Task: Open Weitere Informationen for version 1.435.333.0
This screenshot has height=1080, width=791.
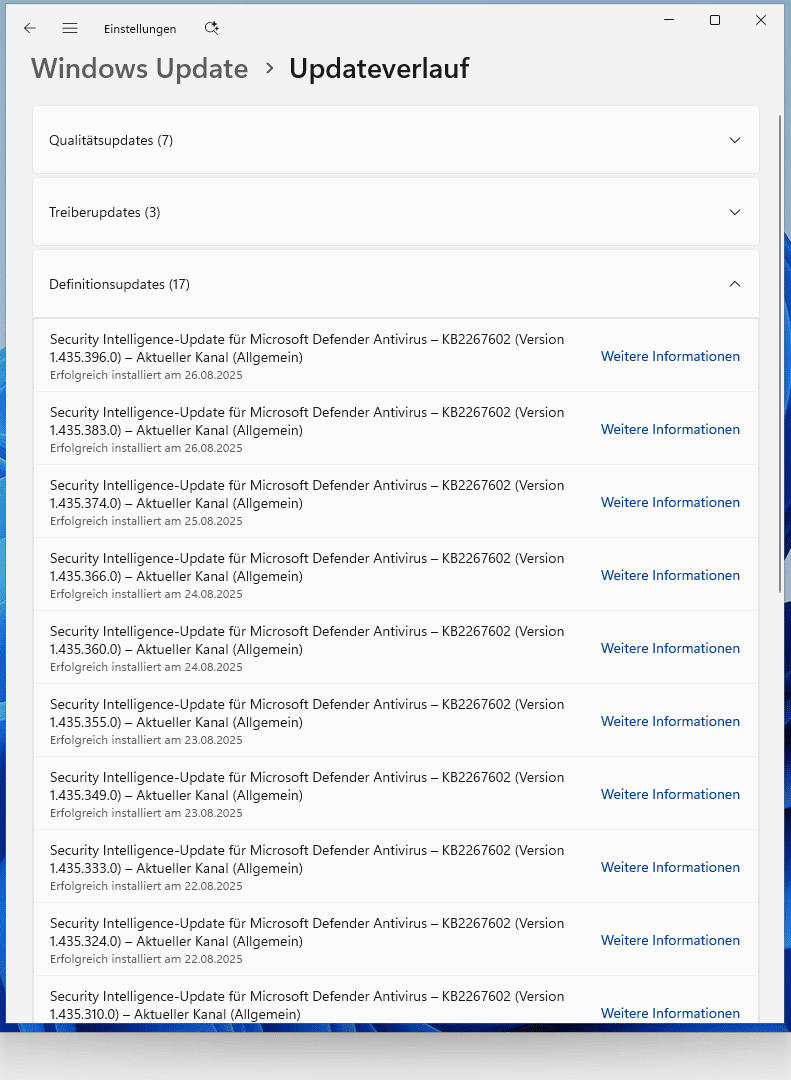Action: click(670, 867)
